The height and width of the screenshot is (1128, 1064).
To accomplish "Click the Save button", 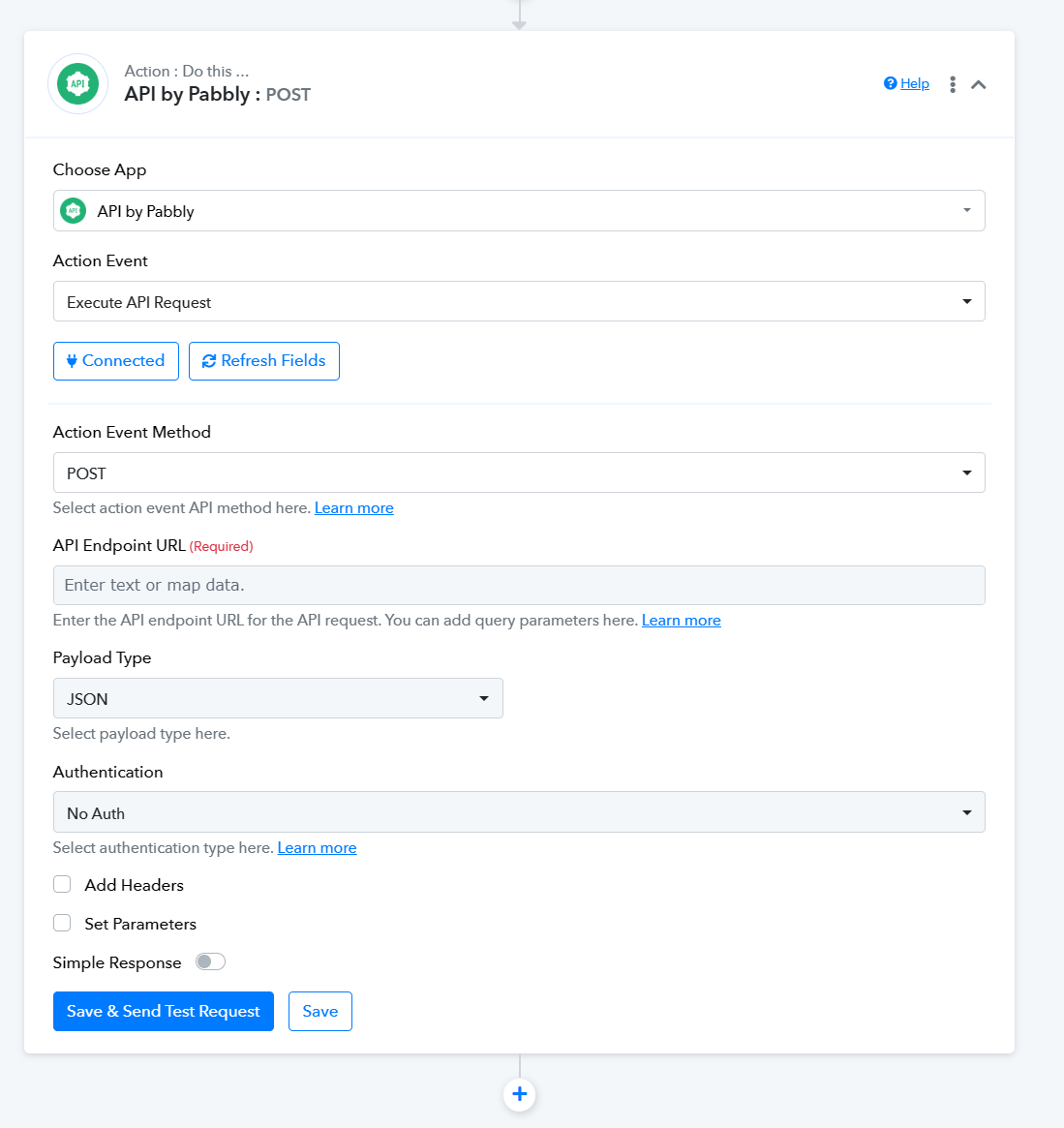I will (x=320, y=1012).
